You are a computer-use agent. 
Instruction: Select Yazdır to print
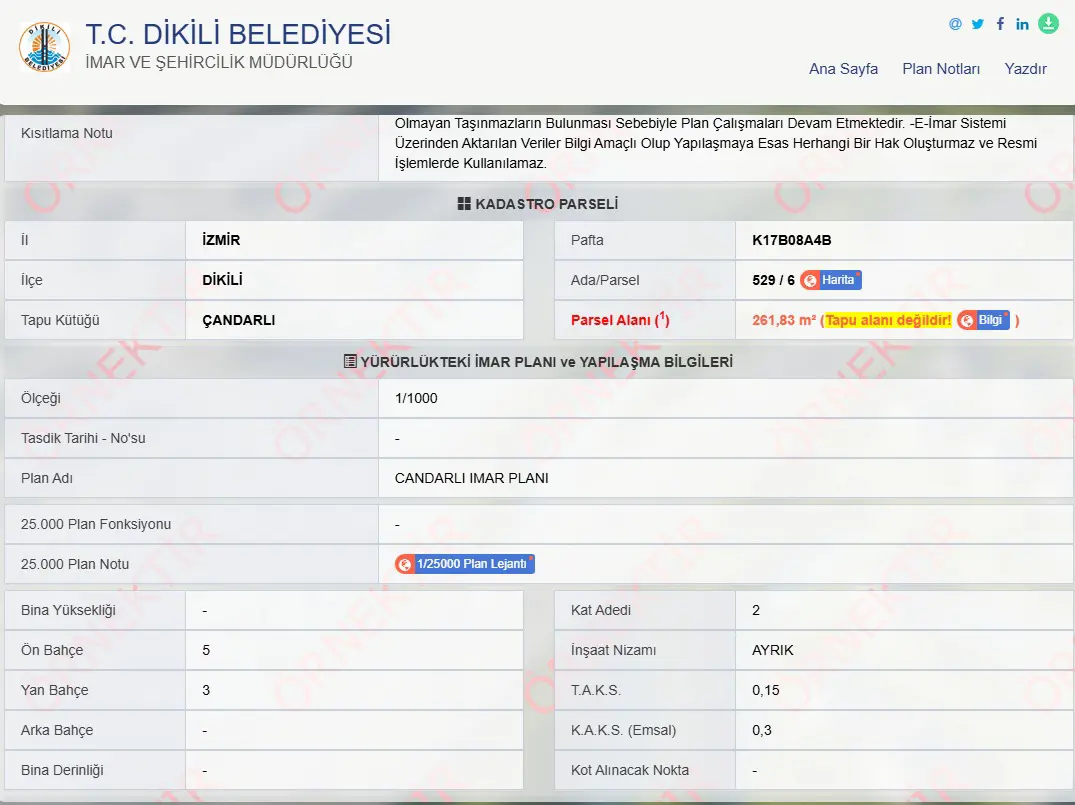pyautogui.click(x=1026, y=69)
